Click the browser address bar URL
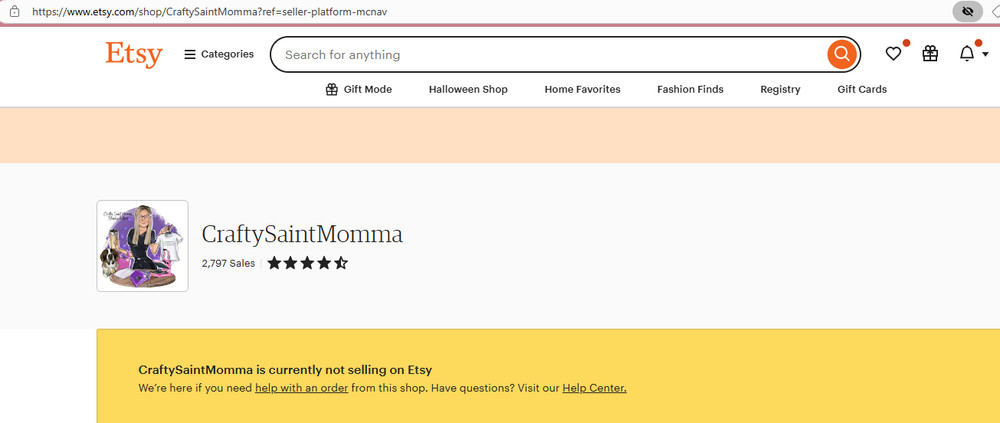The height and width of the screenshot is (423, 1000). (209, 11)
